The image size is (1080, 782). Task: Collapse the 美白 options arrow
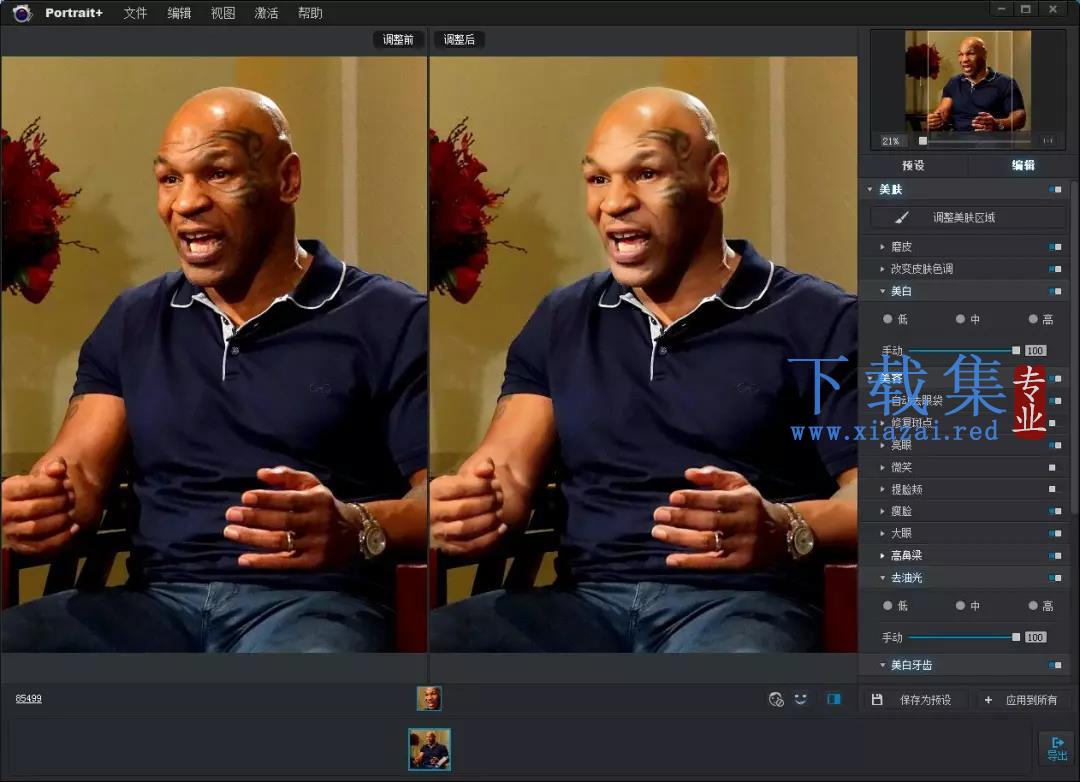click(x=882, y=291)
